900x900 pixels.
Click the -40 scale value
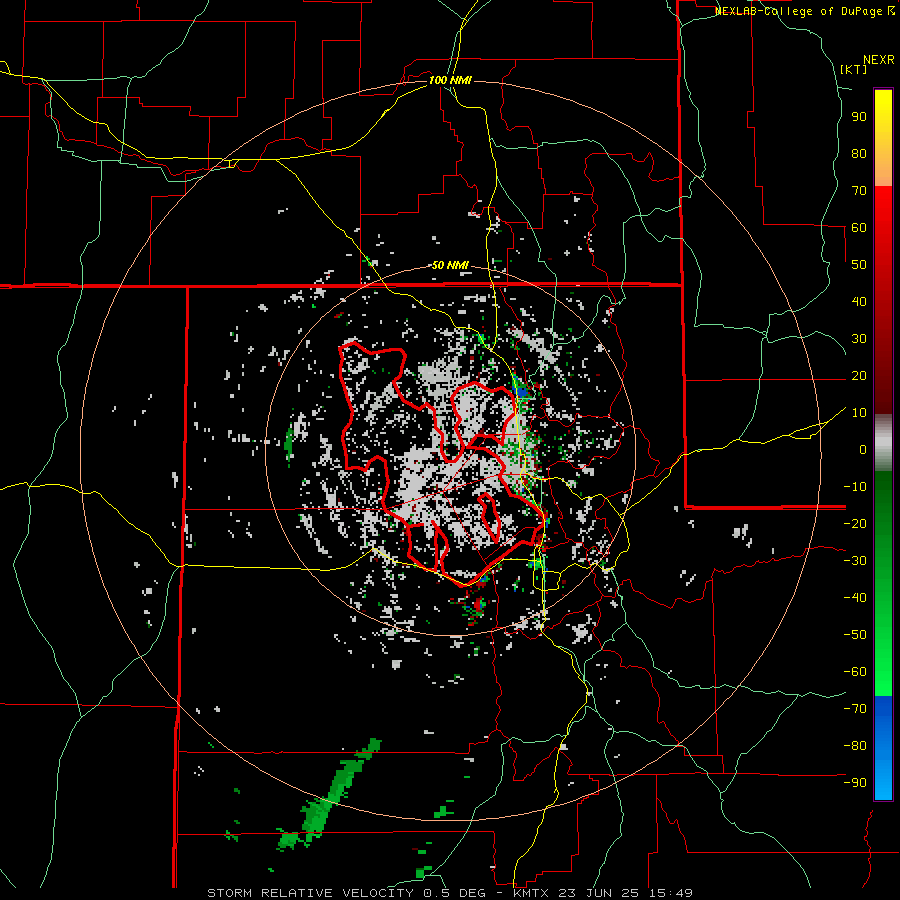pos(855,598)
